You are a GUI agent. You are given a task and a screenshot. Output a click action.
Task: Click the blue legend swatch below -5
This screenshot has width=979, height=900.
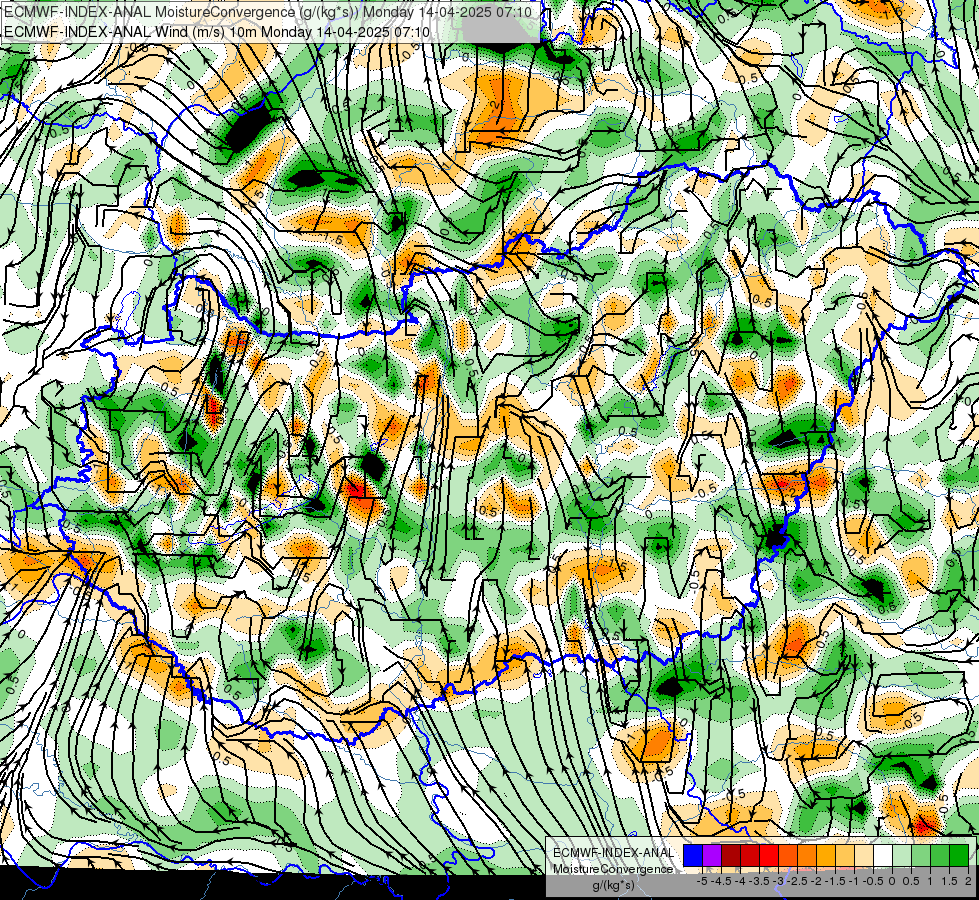(693, 855)
